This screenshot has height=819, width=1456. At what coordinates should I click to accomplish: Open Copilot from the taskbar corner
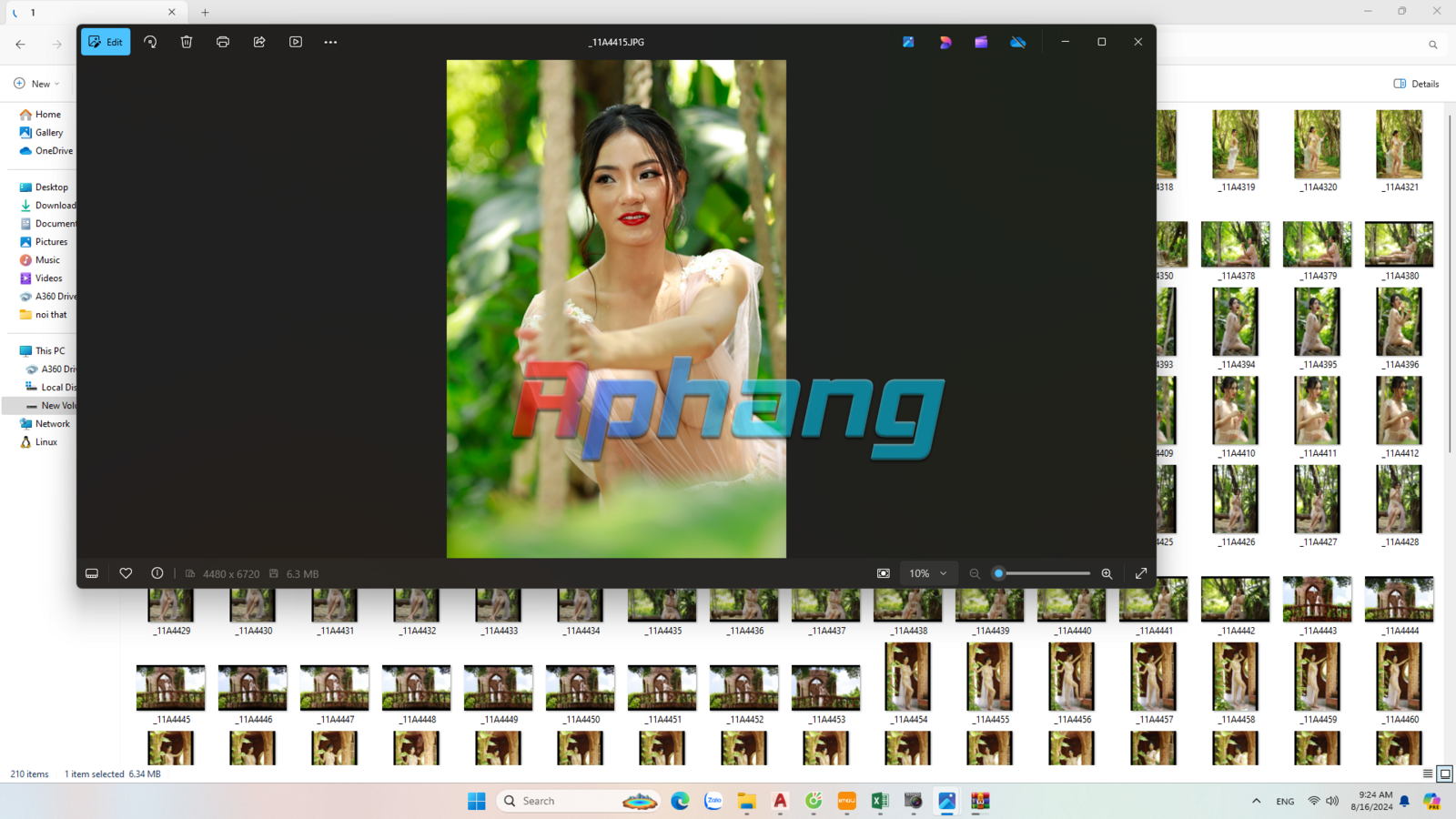(x=1432, y=801)
